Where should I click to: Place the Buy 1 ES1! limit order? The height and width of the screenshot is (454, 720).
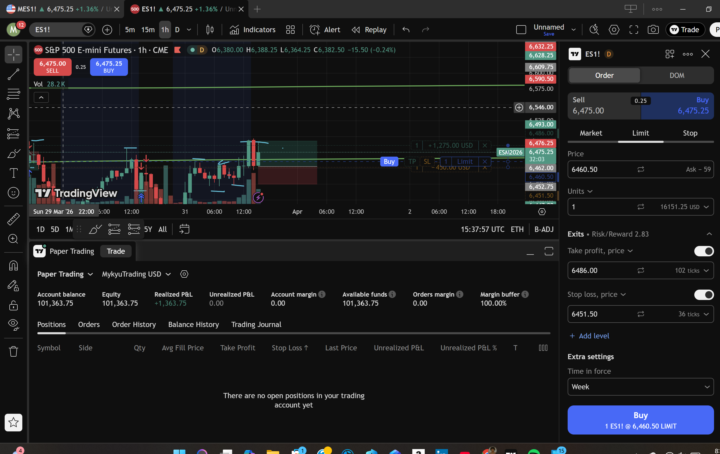pyautogui.click(x=641, y=420)
